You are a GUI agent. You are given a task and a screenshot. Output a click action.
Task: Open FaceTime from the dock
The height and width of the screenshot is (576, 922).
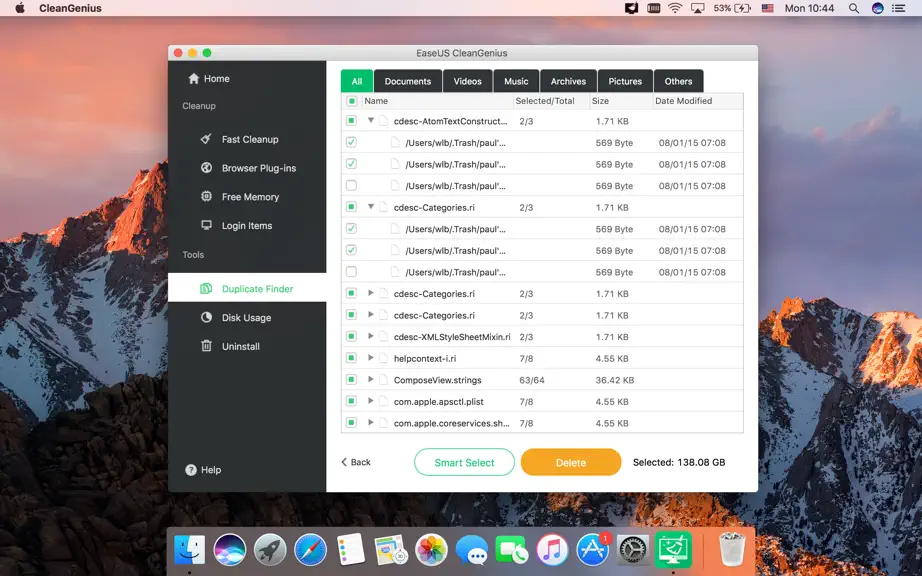coord(512,550)
